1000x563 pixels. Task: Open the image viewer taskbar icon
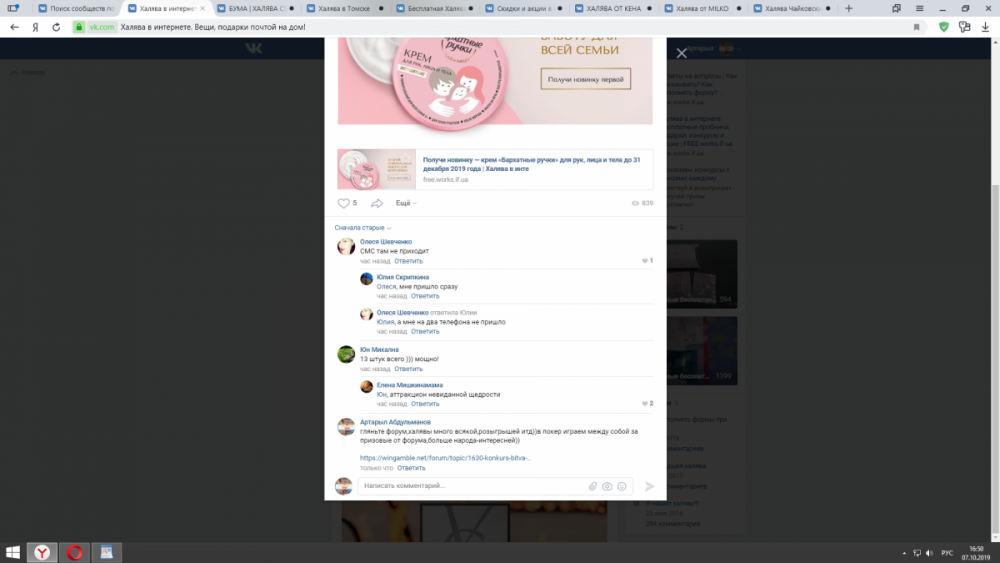107,552
